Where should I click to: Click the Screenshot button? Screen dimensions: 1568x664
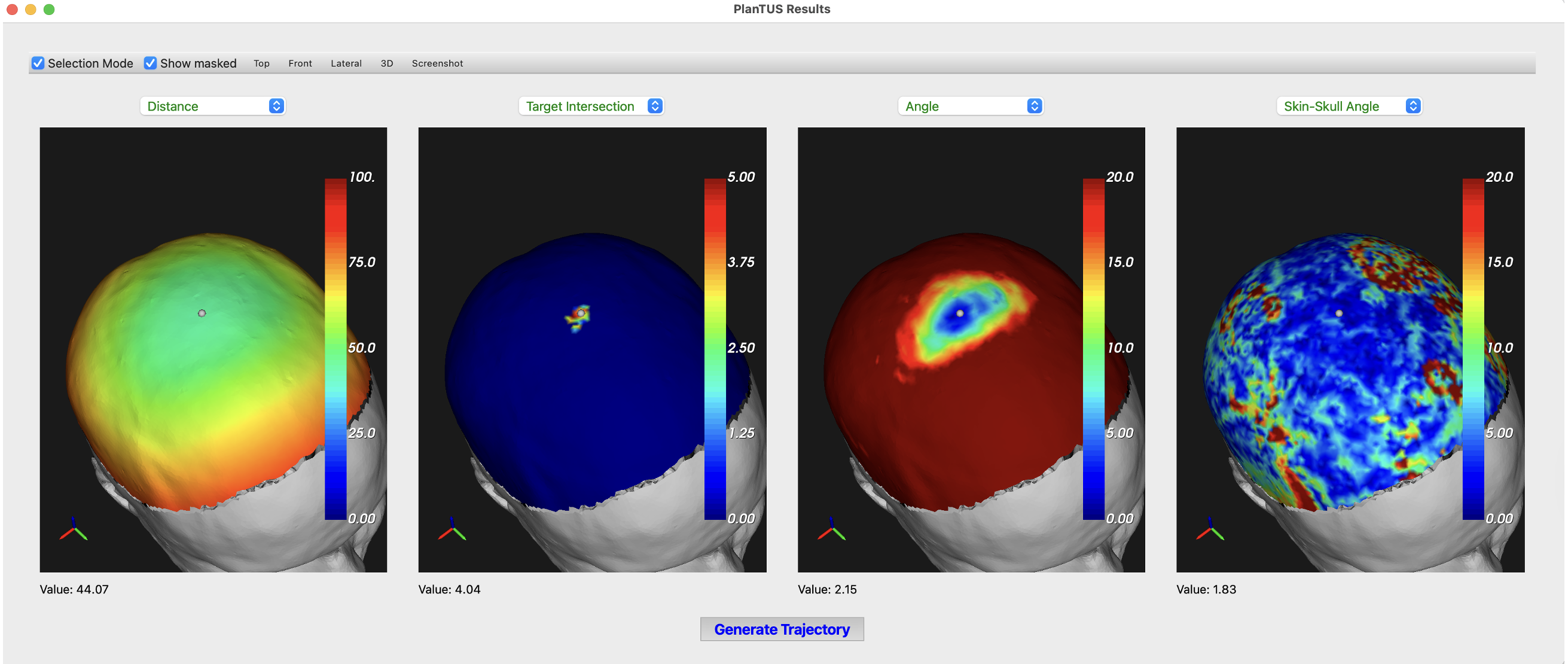point(438,63)
